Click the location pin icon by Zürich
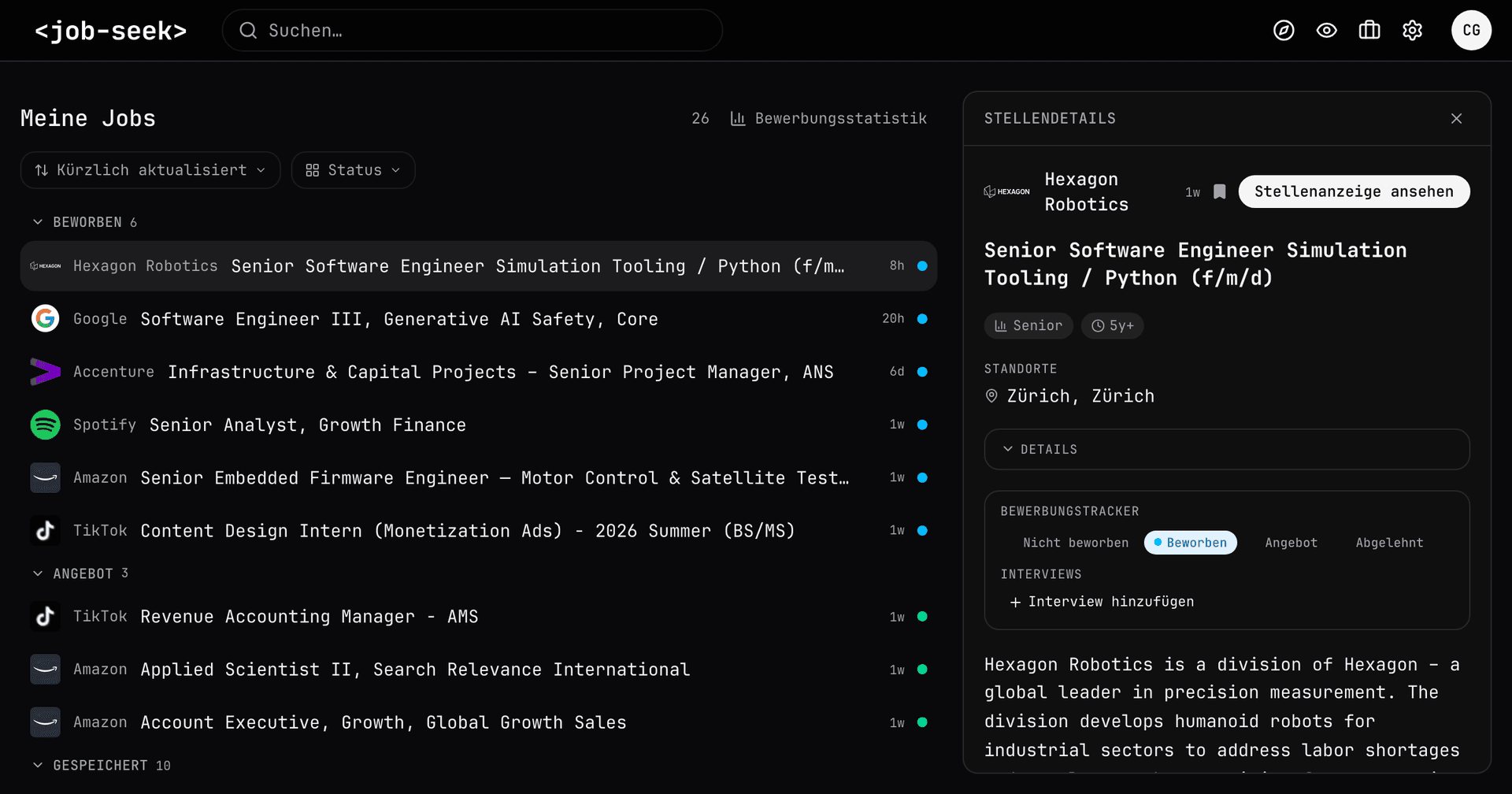1512x794 pixels. [x=991, y=396]
